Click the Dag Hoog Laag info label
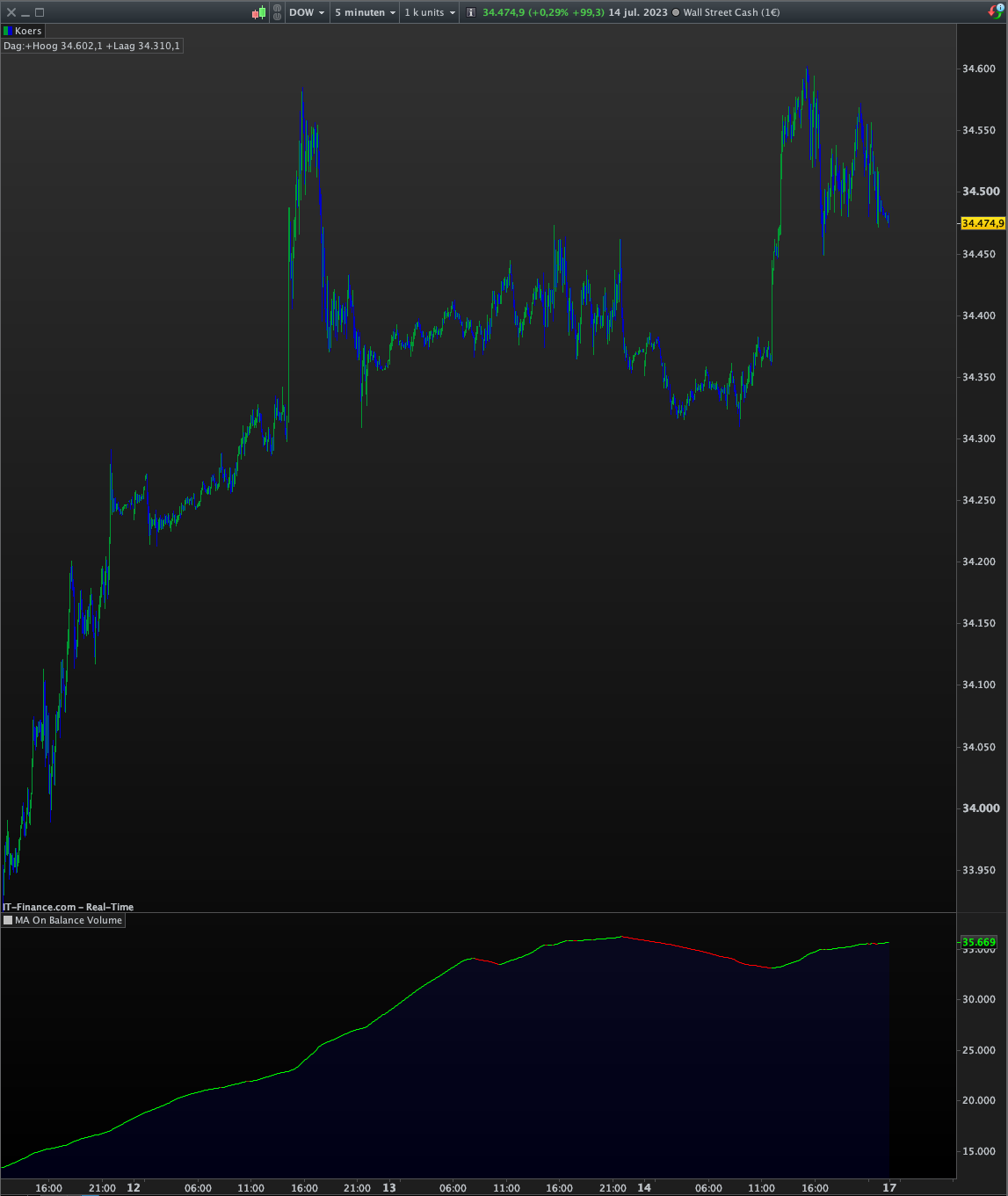 click(x=91, y=46)
